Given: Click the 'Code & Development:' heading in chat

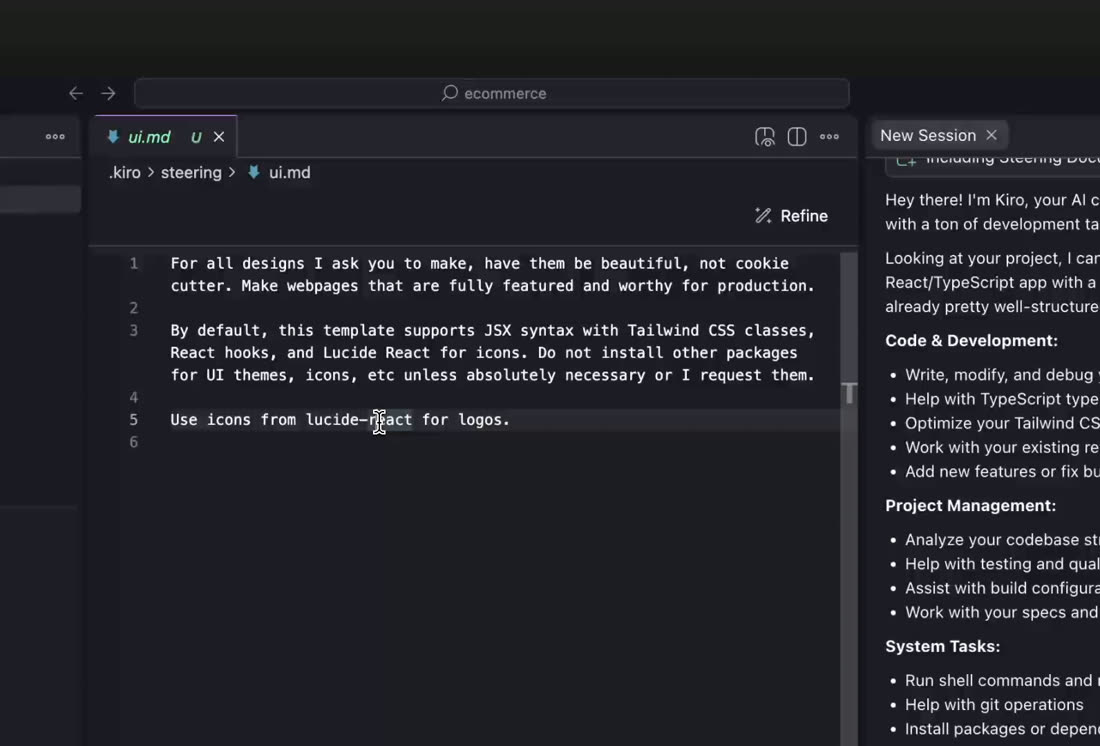Looking at the screenshot, I should [x=971, y=340].
